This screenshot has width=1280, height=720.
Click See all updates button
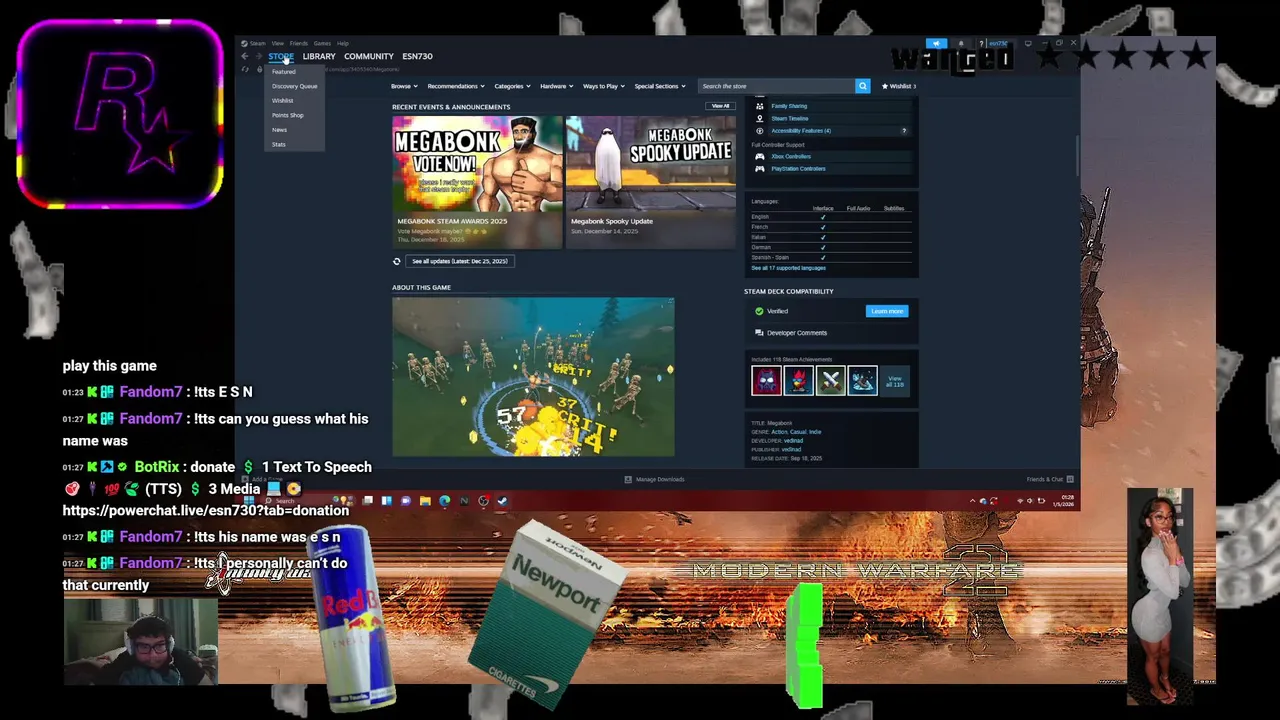click(460, 261)
